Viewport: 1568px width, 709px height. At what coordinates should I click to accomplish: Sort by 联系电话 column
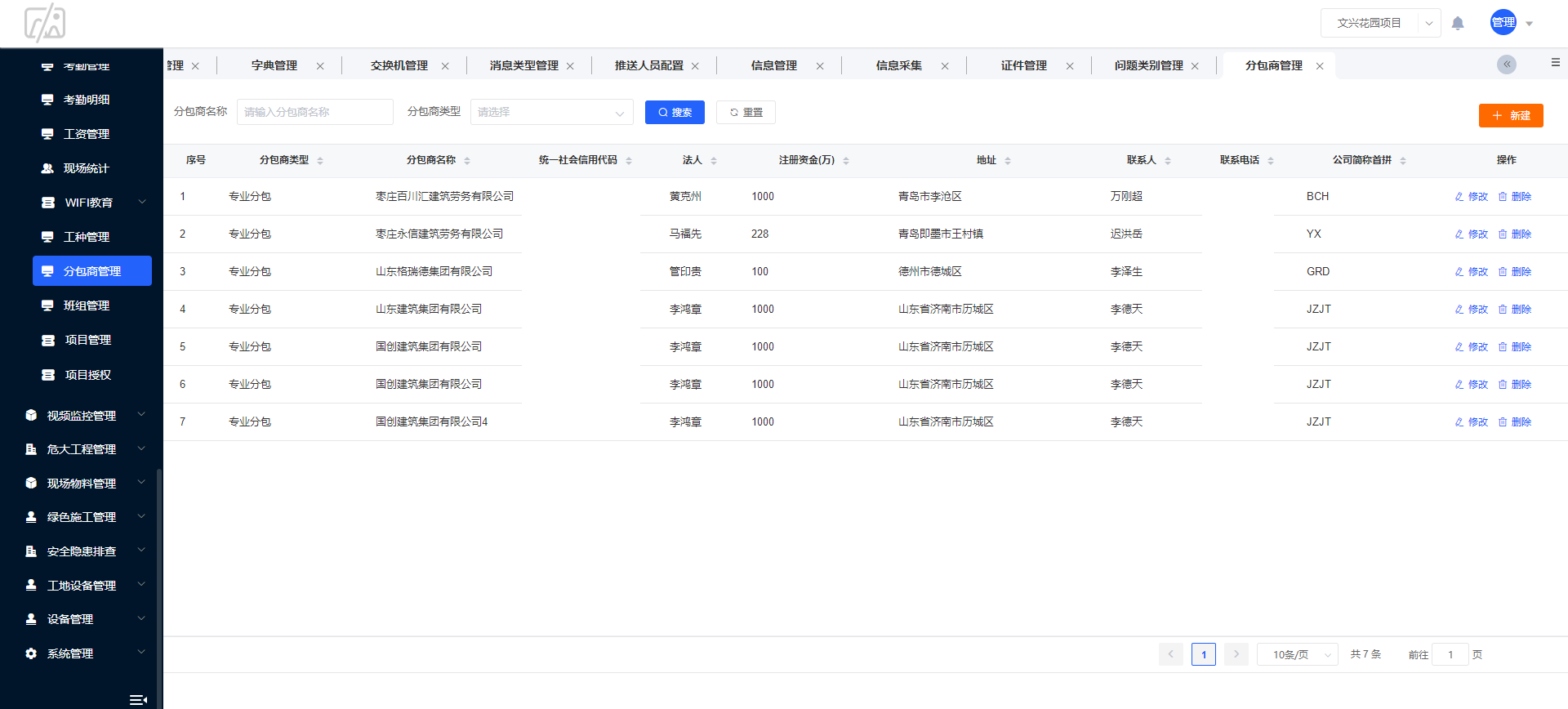tap(1271, 161)
